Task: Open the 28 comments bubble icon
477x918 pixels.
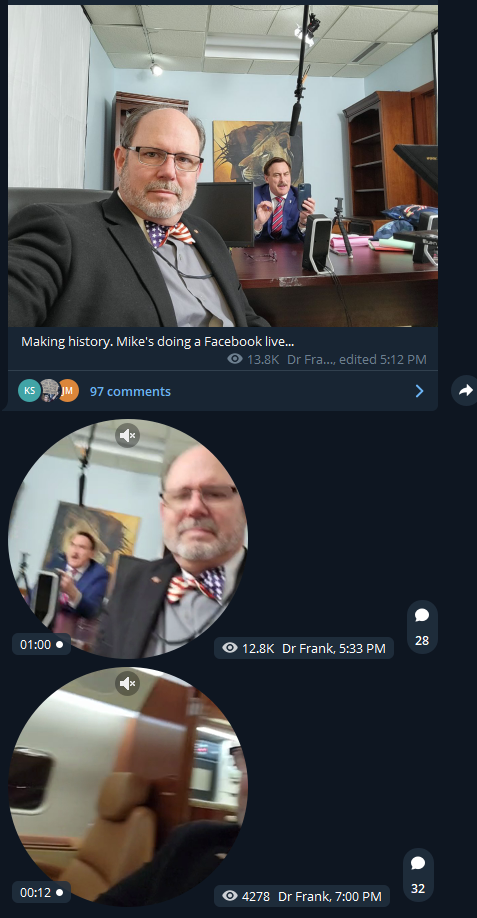Action: tap(422, 626)
